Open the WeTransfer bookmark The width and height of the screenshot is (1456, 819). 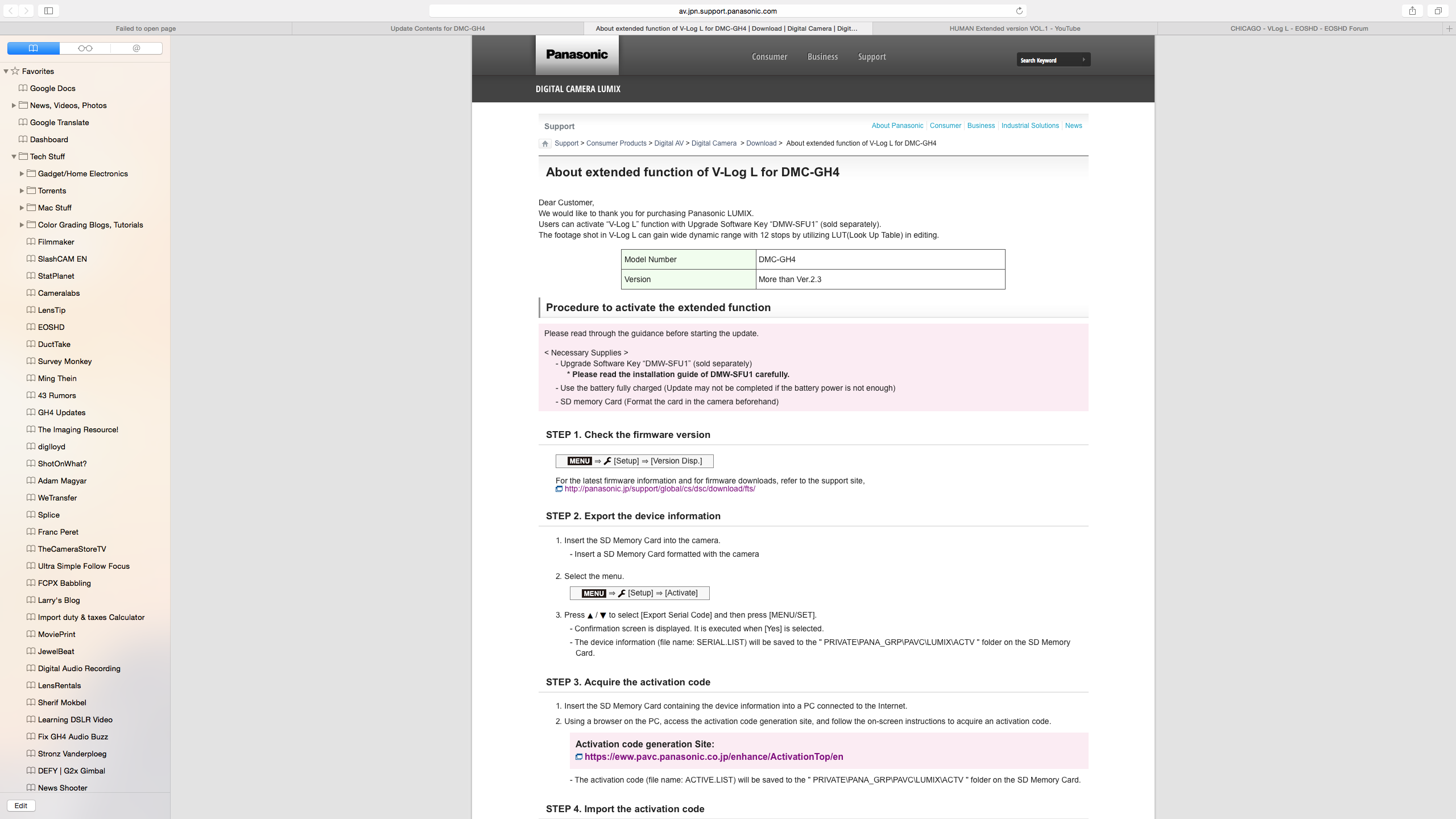tap(57, 498)
